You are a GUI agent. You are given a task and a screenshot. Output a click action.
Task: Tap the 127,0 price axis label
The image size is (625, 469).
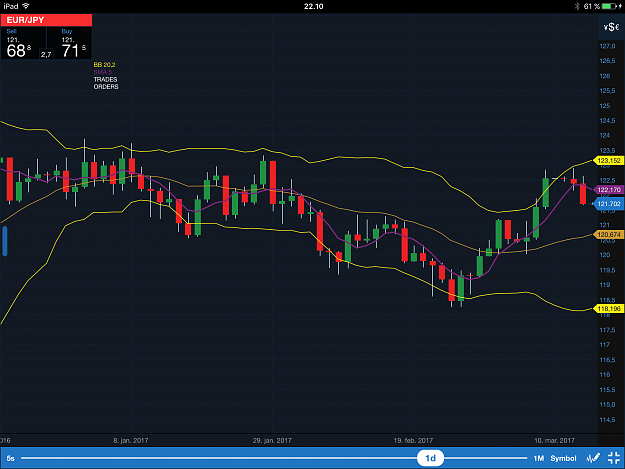point(607,46)
